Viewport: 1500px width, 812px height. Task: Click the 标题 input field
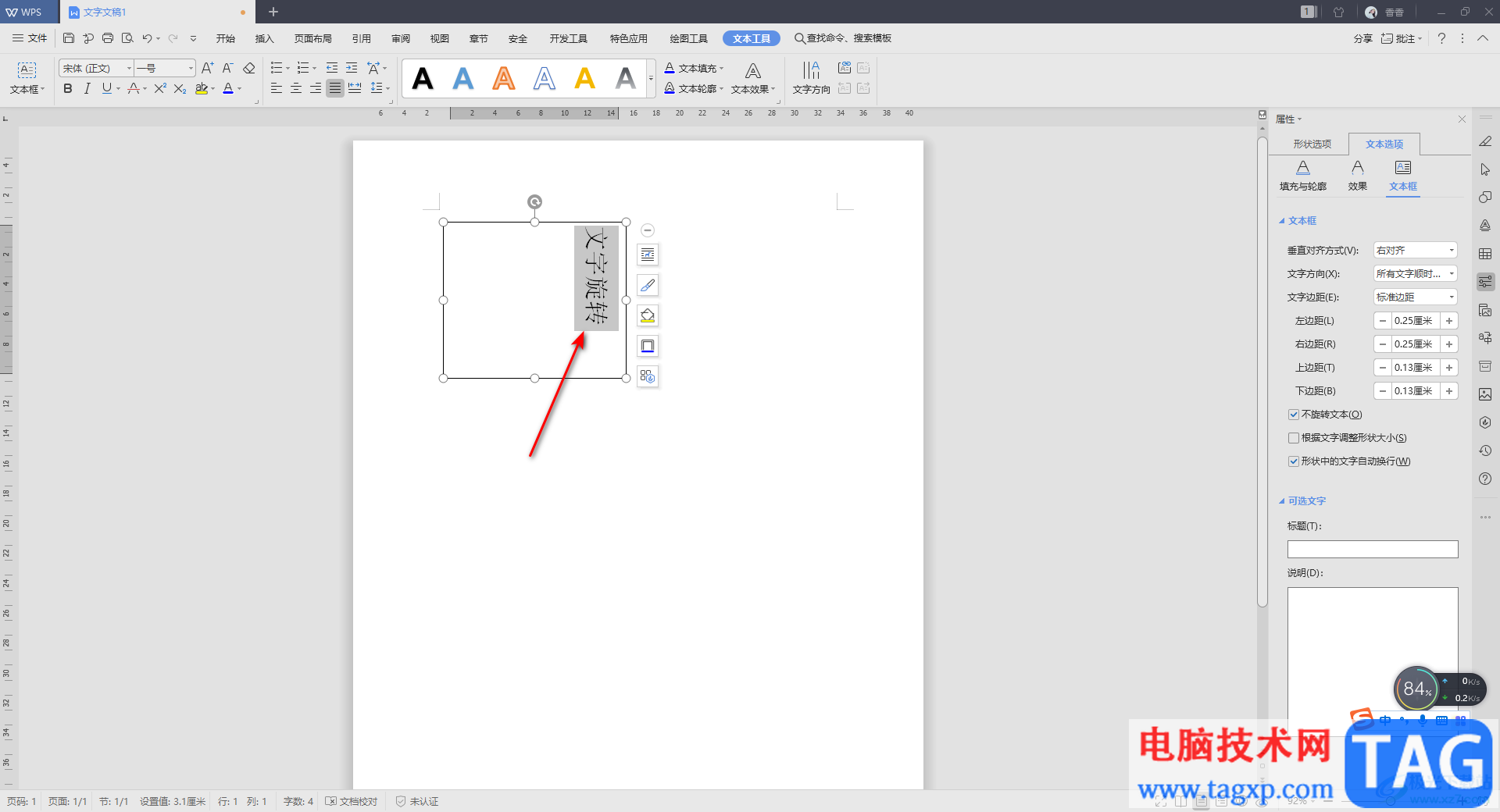(1373, 550)
